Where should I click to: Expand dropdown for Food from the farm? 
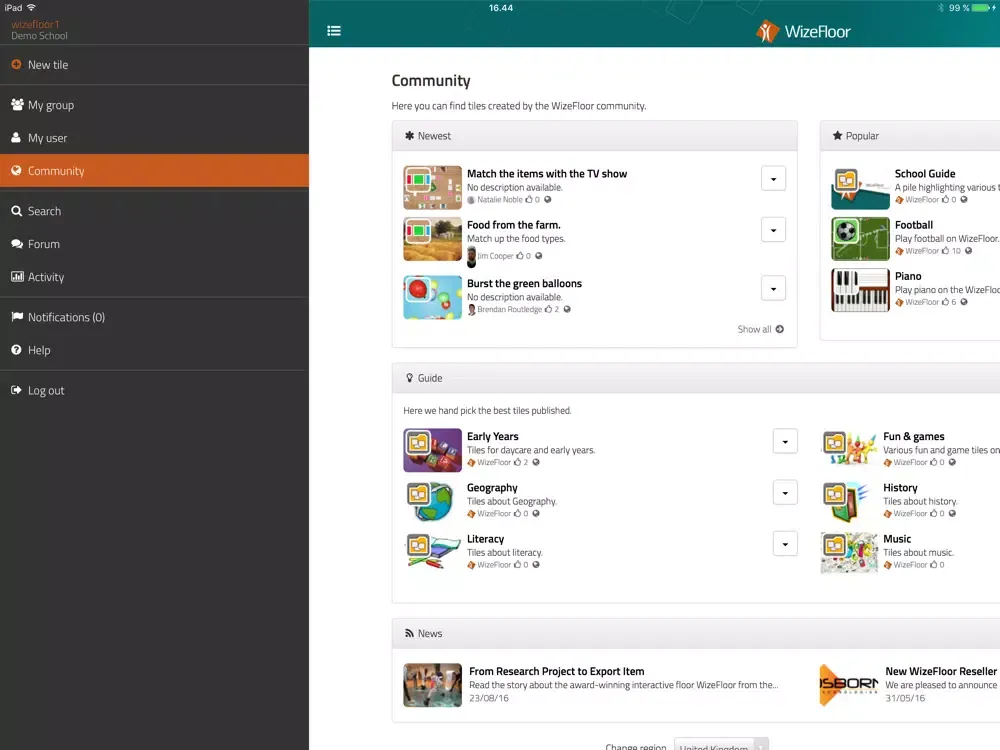[773, 230]
